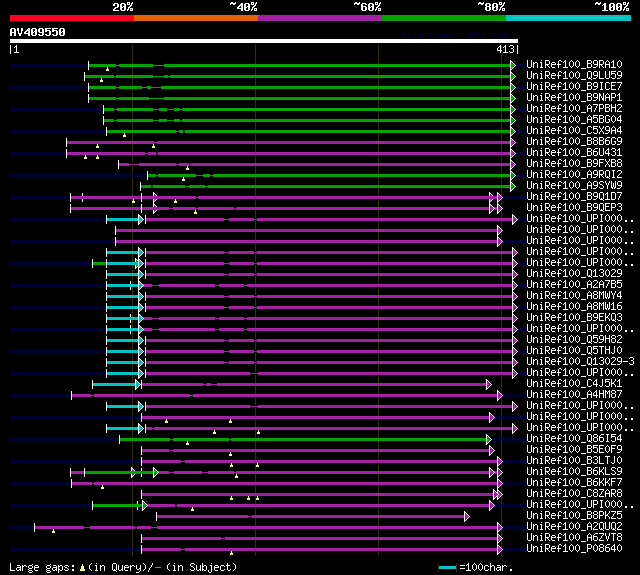640x575 pixels.
Task: Click the cyan ~100% identity legend segment
Action: tap(569, 18)
